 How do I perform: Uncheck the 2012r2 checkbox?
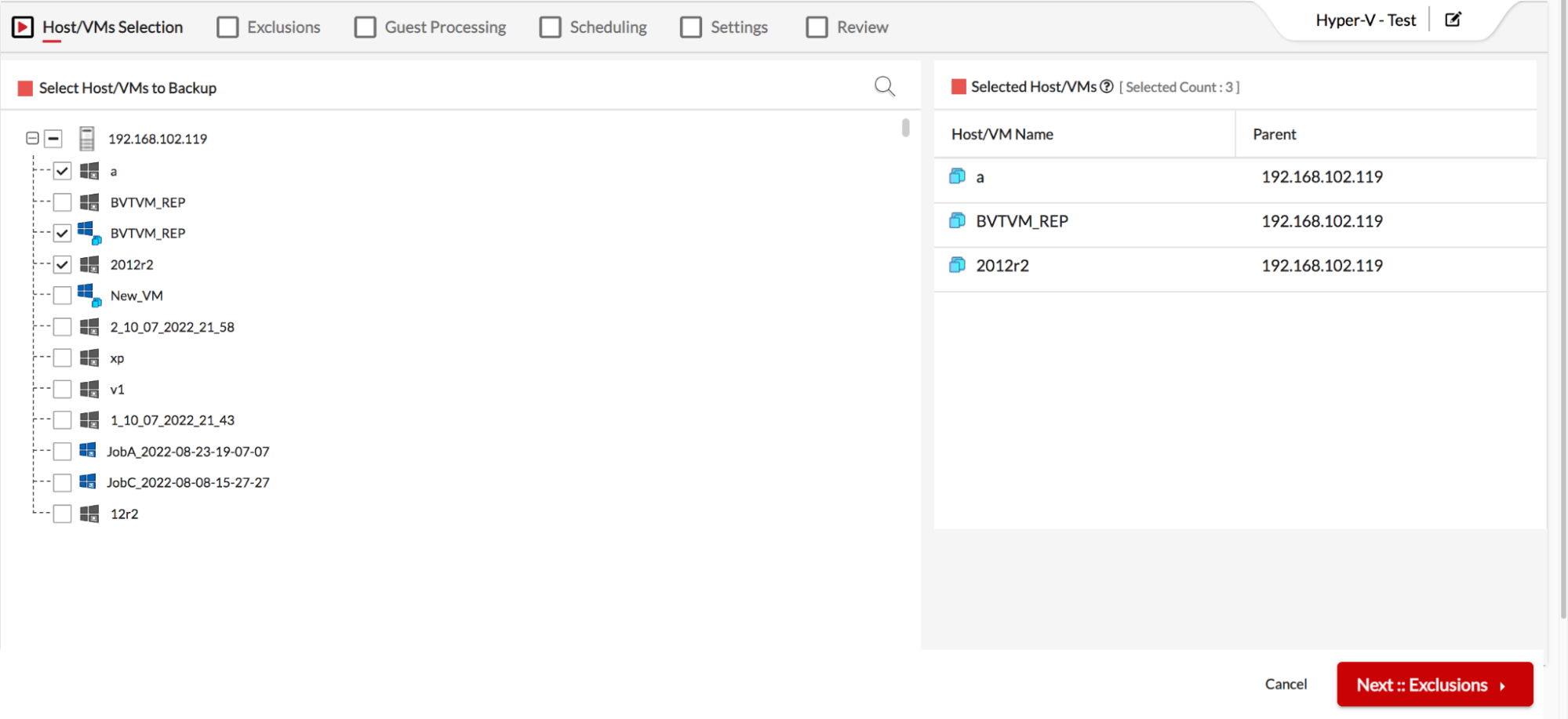pyautogui.click(x=62, y=264)
